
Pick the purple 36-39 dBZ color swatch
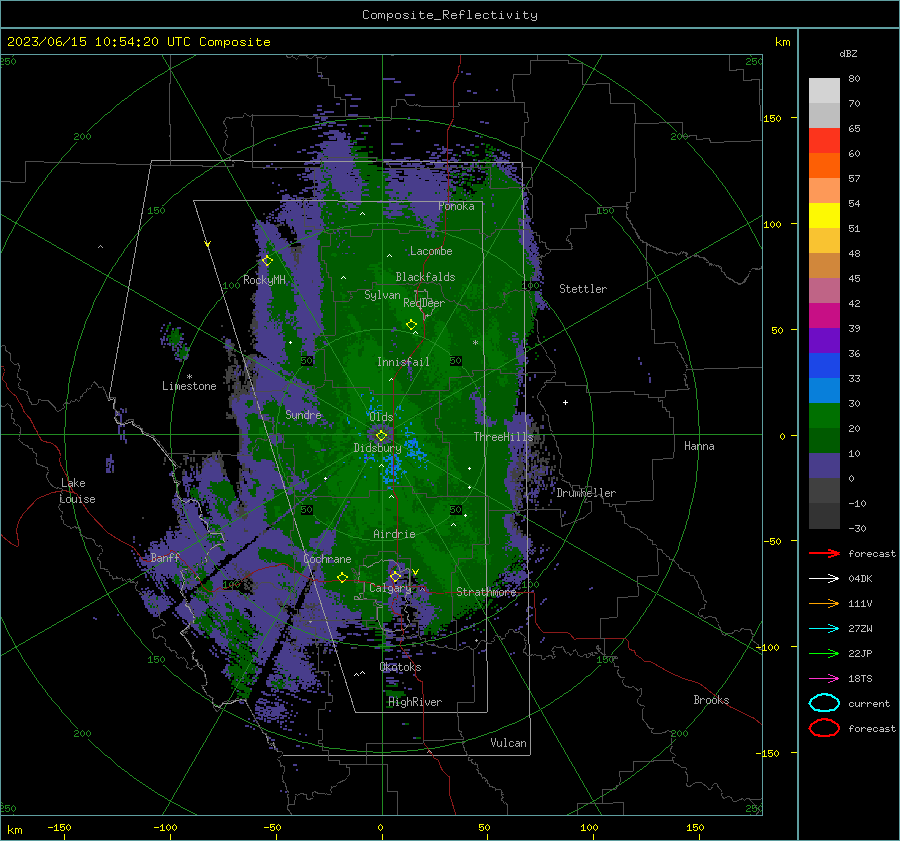click(824, 340)
